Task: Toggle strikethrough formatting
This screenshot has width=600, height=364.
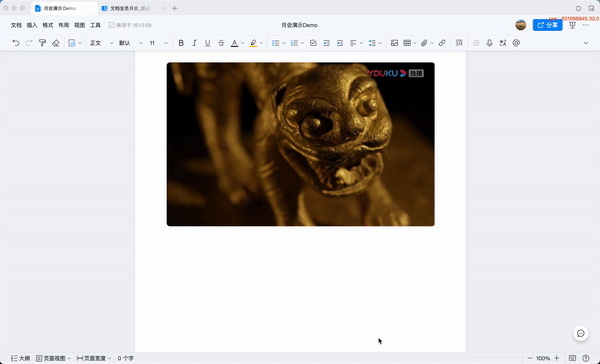Action: 221,43
